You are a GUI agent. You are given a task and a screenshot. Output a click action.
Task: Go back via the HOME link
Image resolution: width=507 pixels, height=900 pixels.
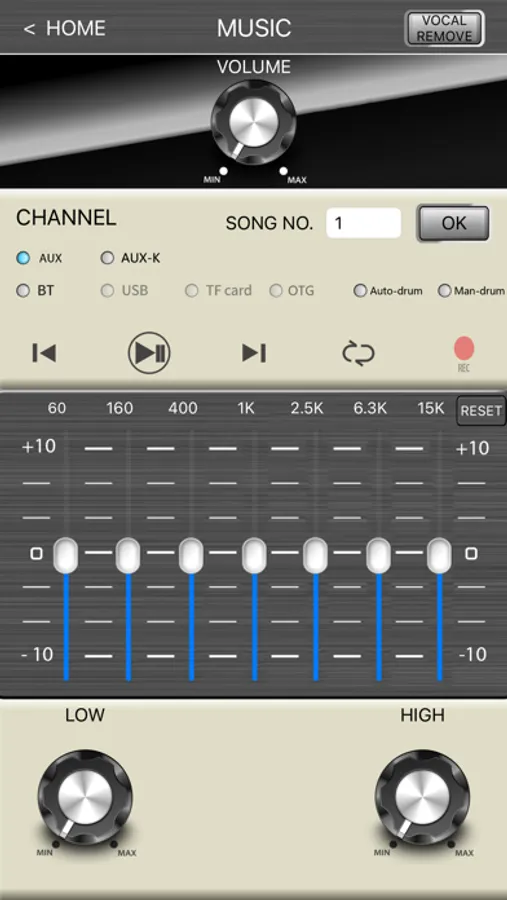tap(64, 28)
